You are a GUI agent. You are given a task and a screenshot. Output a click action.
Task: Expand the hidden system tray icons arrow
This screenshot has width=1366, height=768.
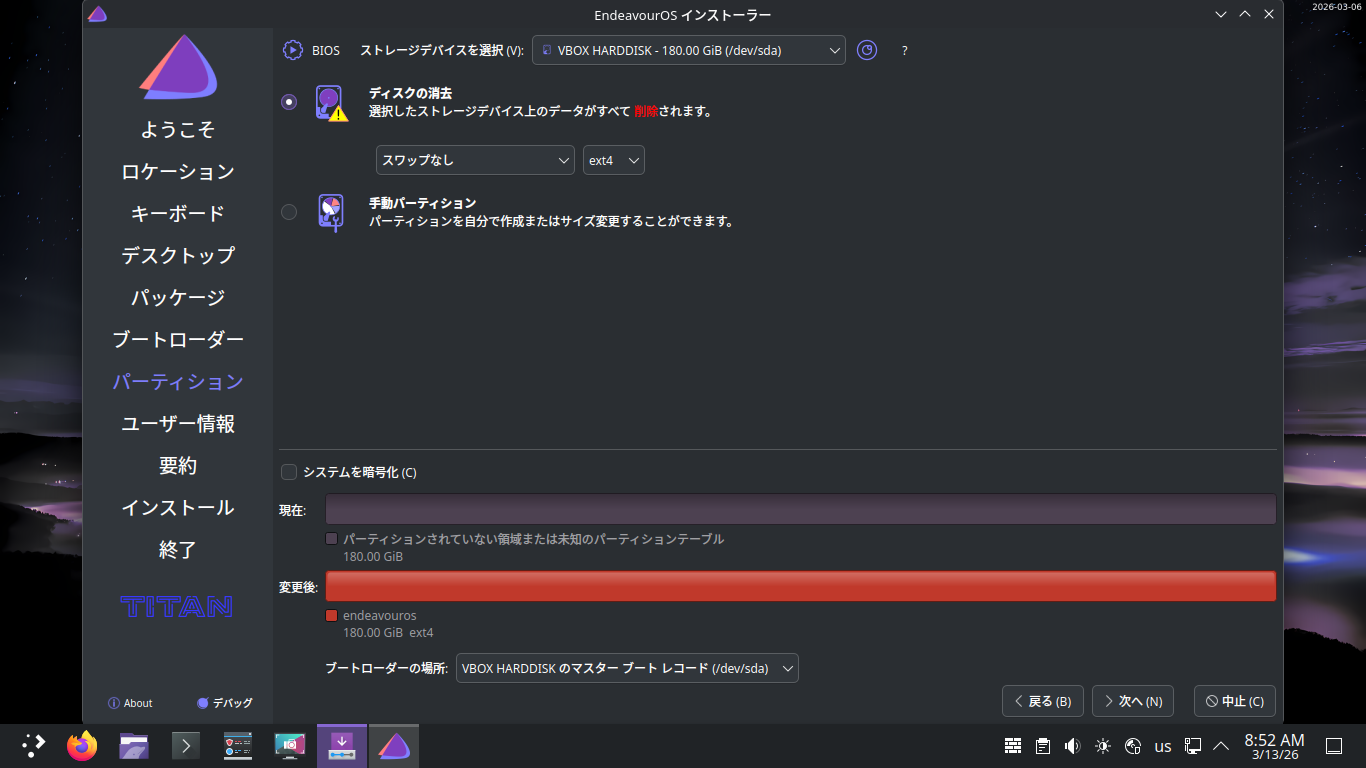click(1221, 746)
